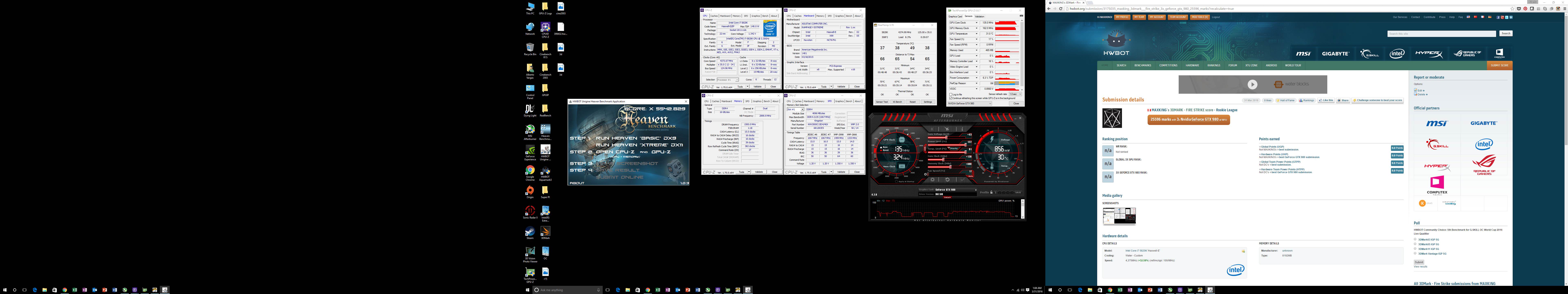Click the MSI partner logo in HWBOT header
This screenshot has height=294, width=1568.
point(1303,53)
